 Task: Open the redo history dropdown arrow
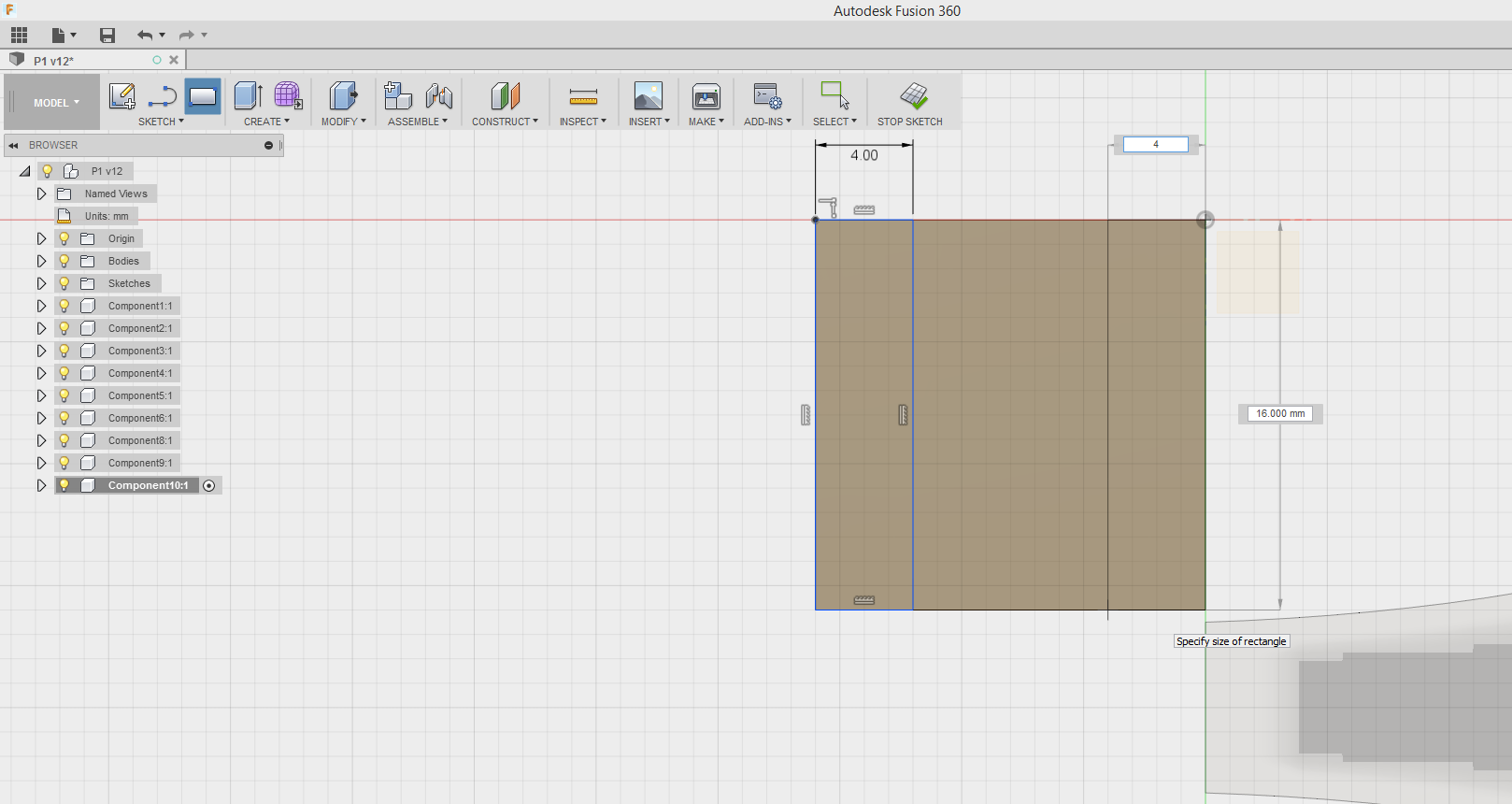pyautogui.click(x=205, y=36)
